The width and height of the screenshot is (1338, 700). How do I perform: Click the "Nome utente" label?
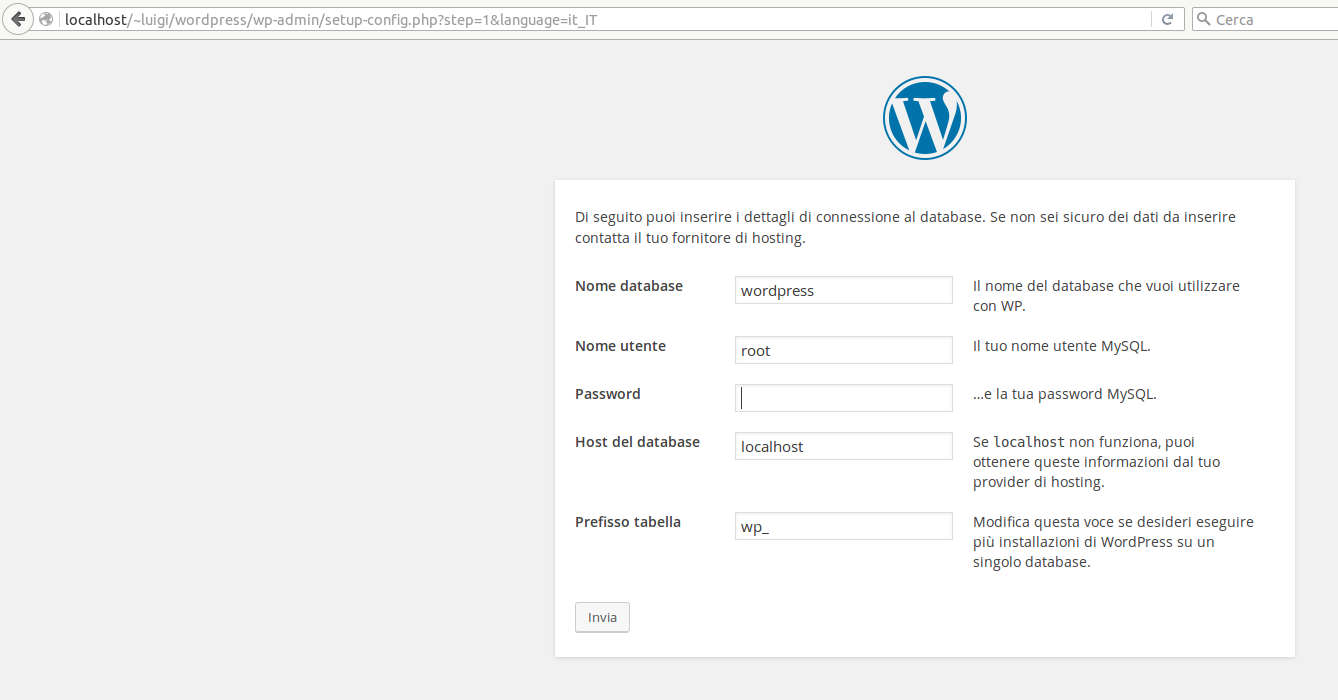click(620, 346)
